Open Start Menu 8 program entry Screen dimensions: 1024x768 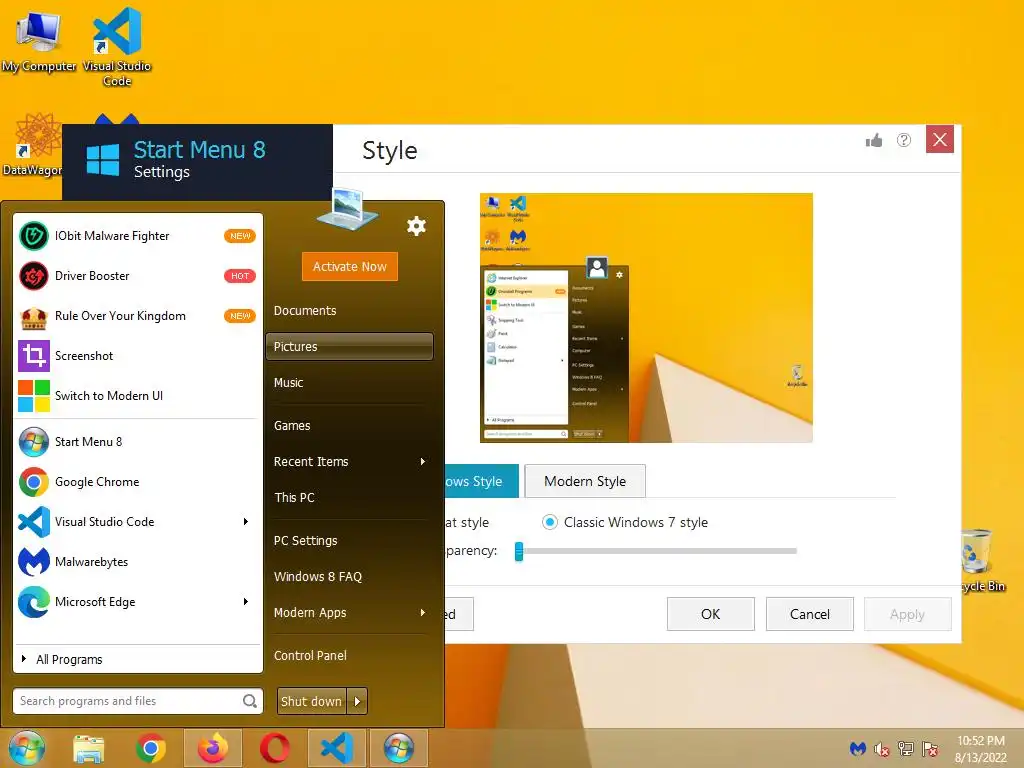click(137, 442)
